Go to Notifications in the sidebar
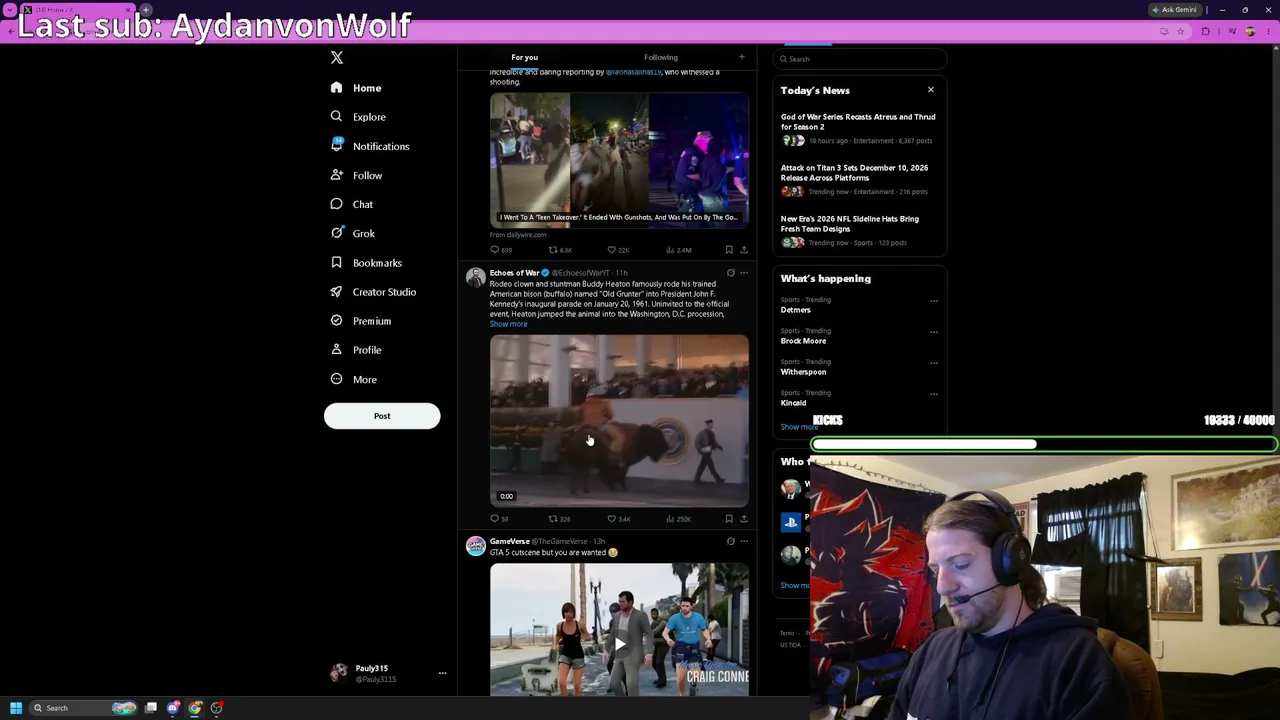This screenshot has width=1280, height=720. [x=381, y=146]
